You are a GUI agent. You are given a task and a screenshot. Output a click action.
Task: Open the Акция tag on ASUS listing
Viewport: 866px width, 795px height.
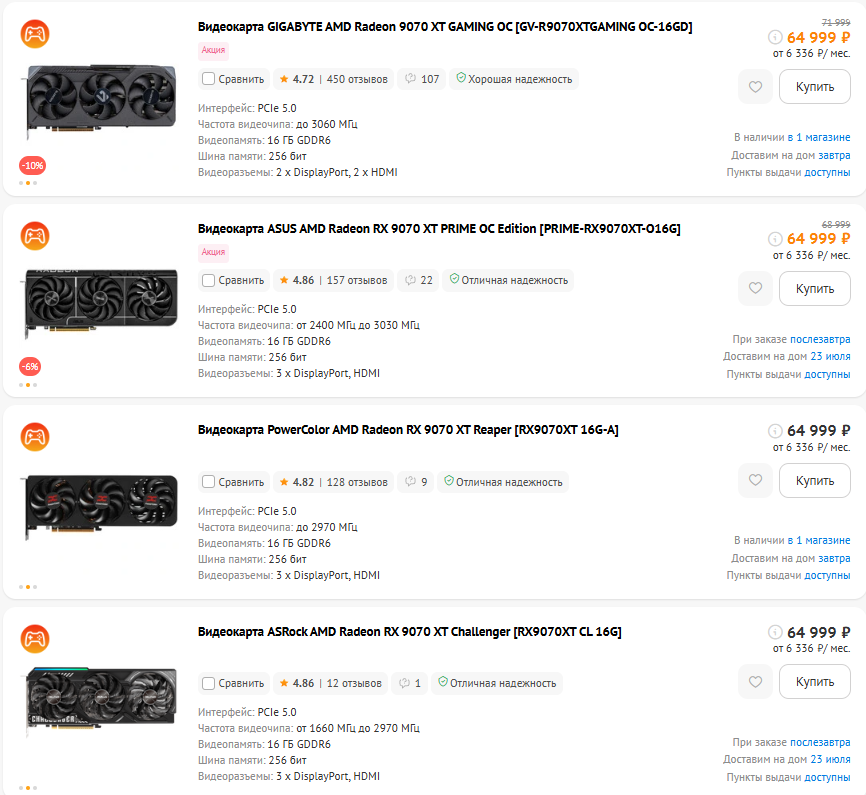213,252
